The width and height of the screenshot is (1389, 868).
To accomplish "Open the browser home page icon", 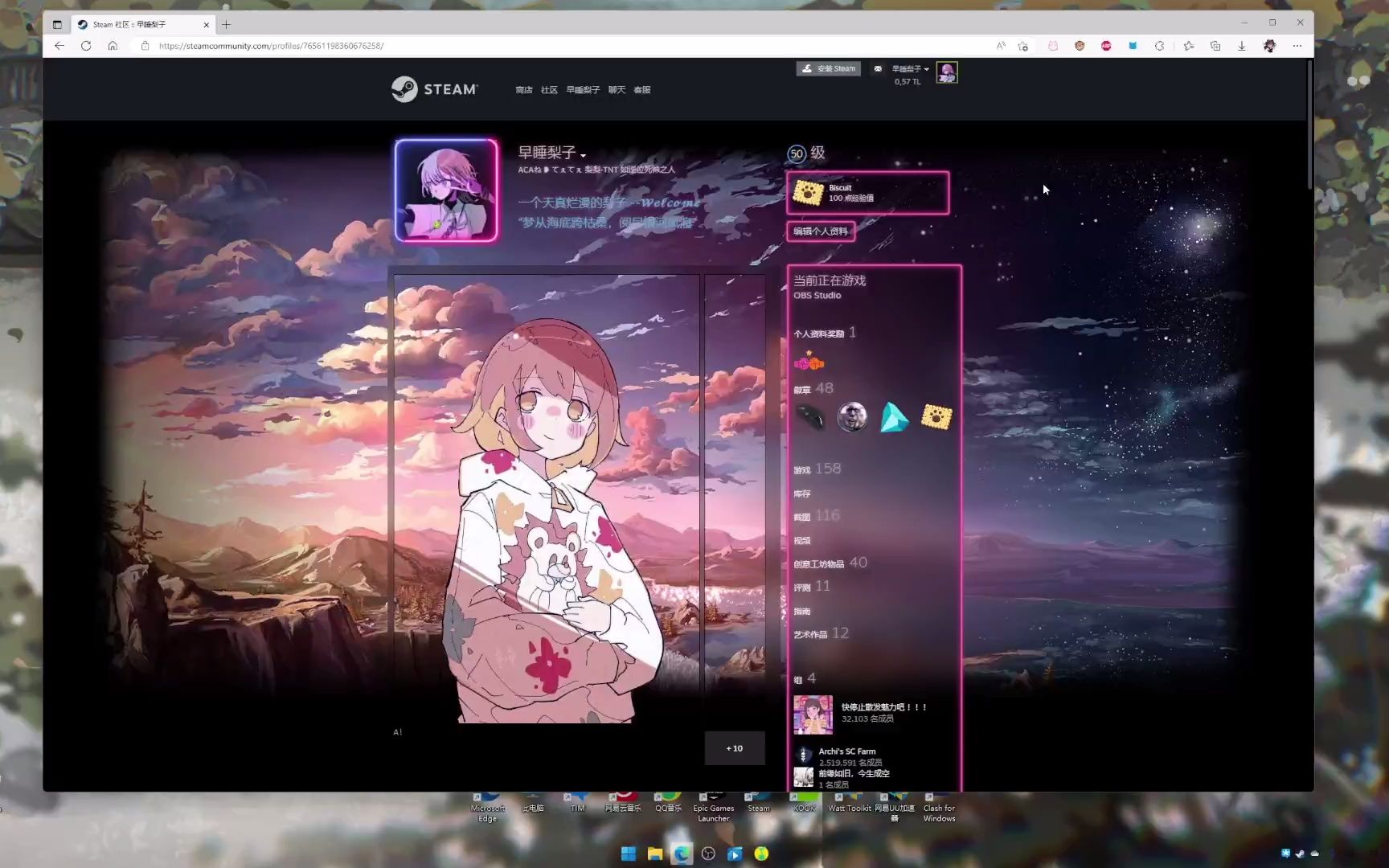I will 113,46.
